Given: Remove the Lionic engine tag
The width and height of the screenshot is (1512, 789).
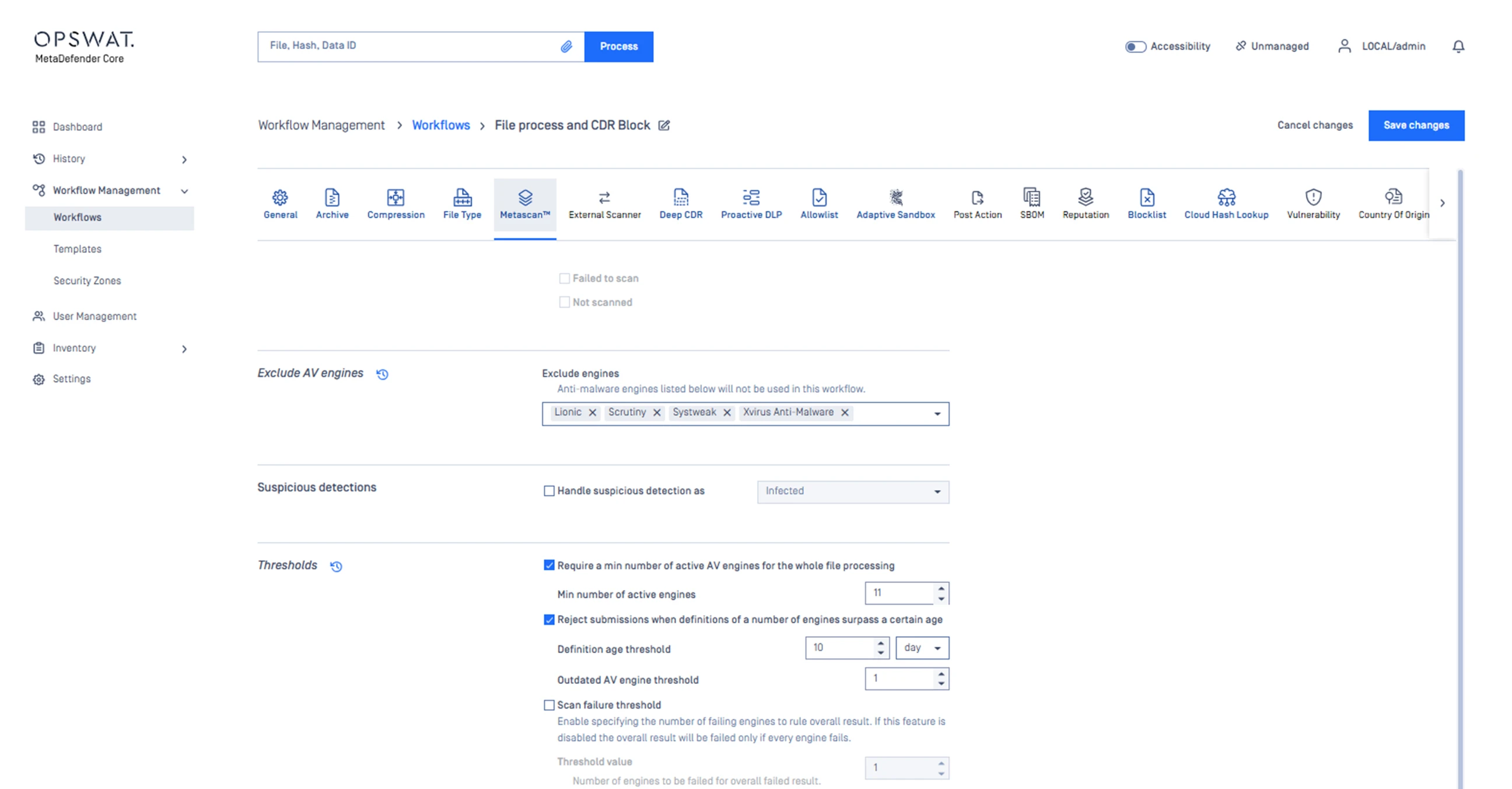Looking at the screenshot, I should [592, 413].
